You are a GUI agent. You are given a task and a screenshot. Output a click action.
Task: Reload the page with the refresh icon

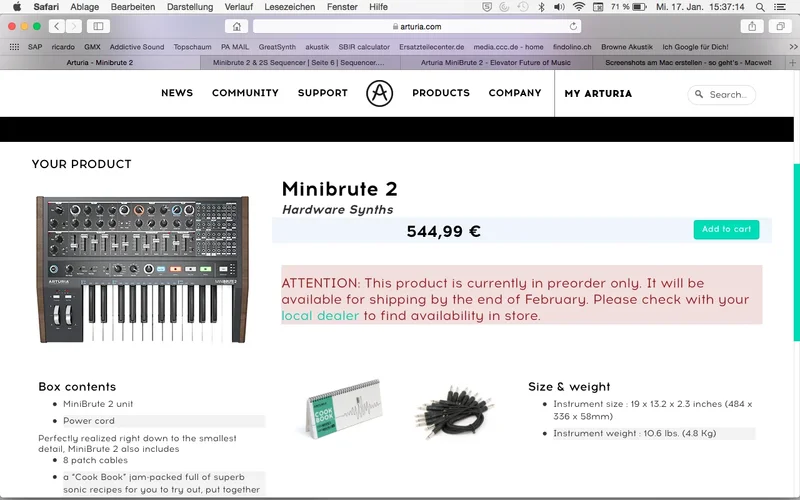[573, 26]
